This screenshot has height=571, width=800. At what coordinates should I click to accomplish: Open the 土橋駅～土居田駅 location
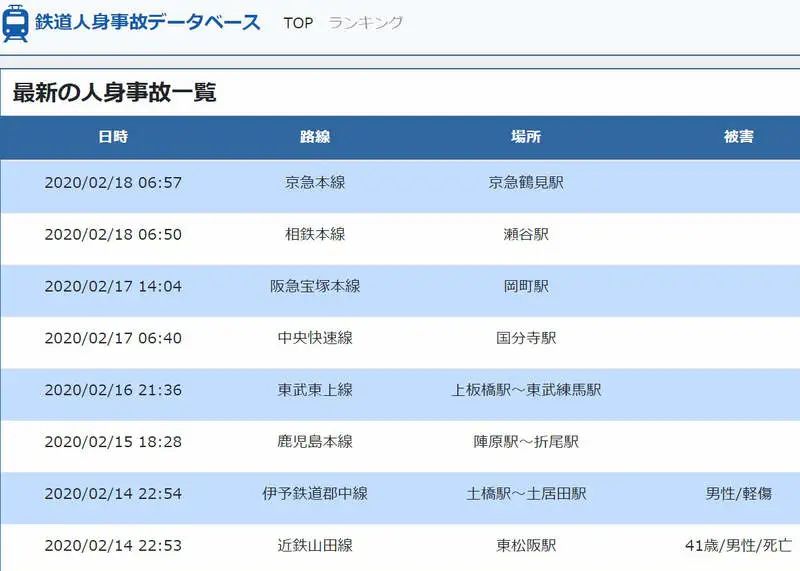coord(526,494)
